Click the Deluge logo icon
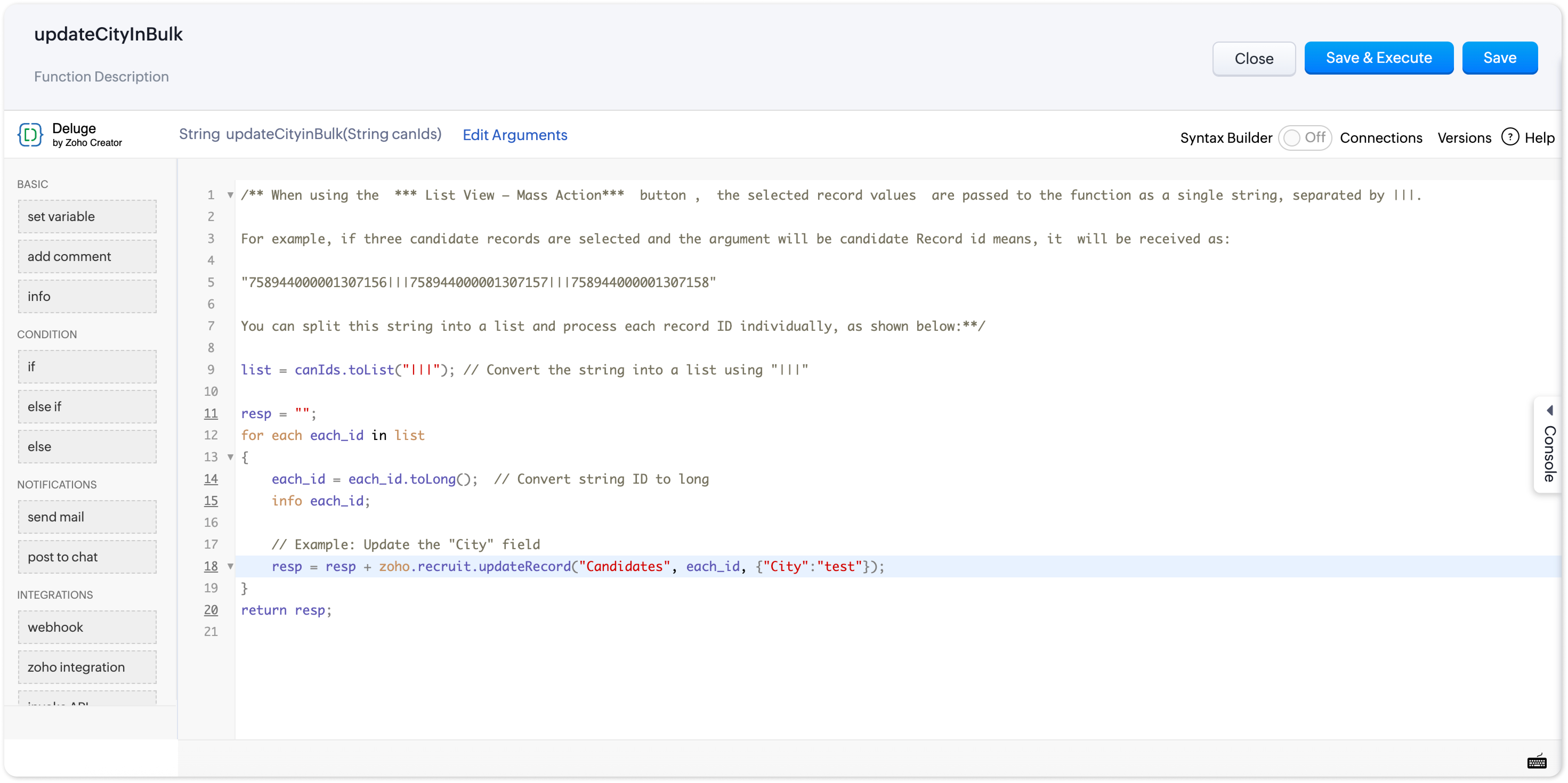1568x783 pixels. (30, 134)
